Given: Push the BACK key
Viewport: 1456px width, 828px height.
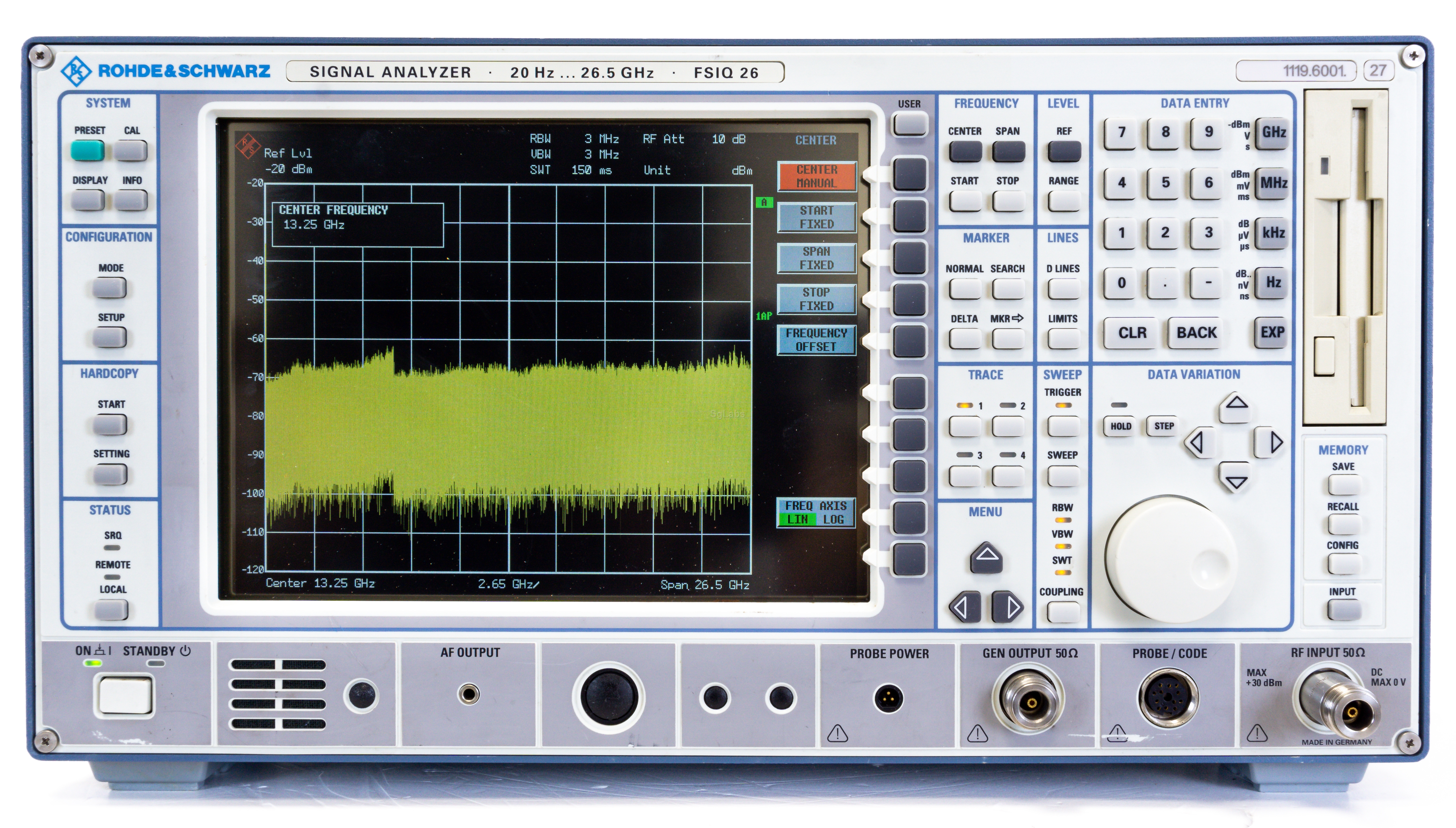Looking at the screenshot, I should click(1196, 333).
